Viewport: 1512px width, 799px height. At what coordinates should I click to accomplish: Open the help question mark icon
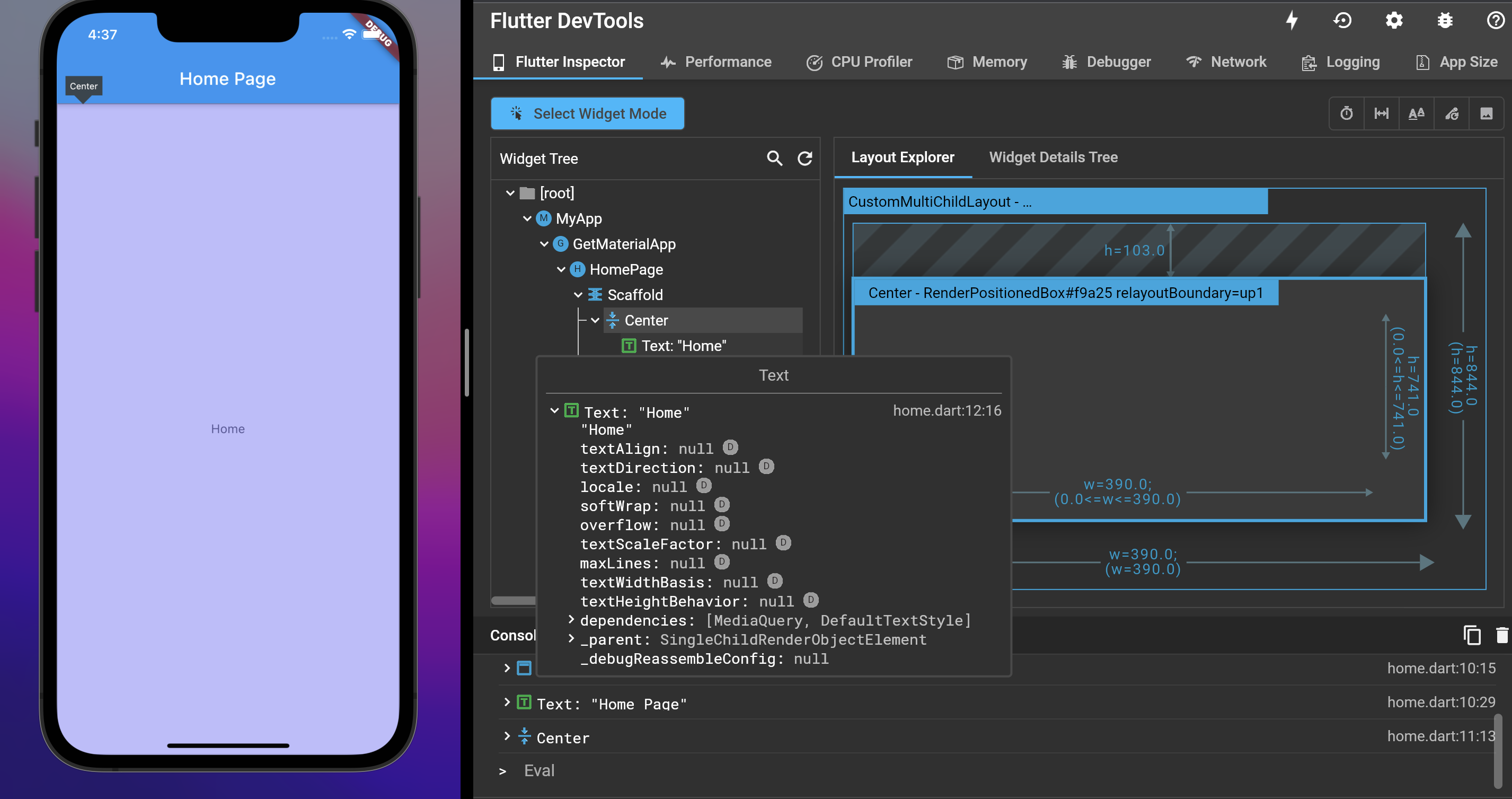pyautogui.click(x=1495, y=21)
